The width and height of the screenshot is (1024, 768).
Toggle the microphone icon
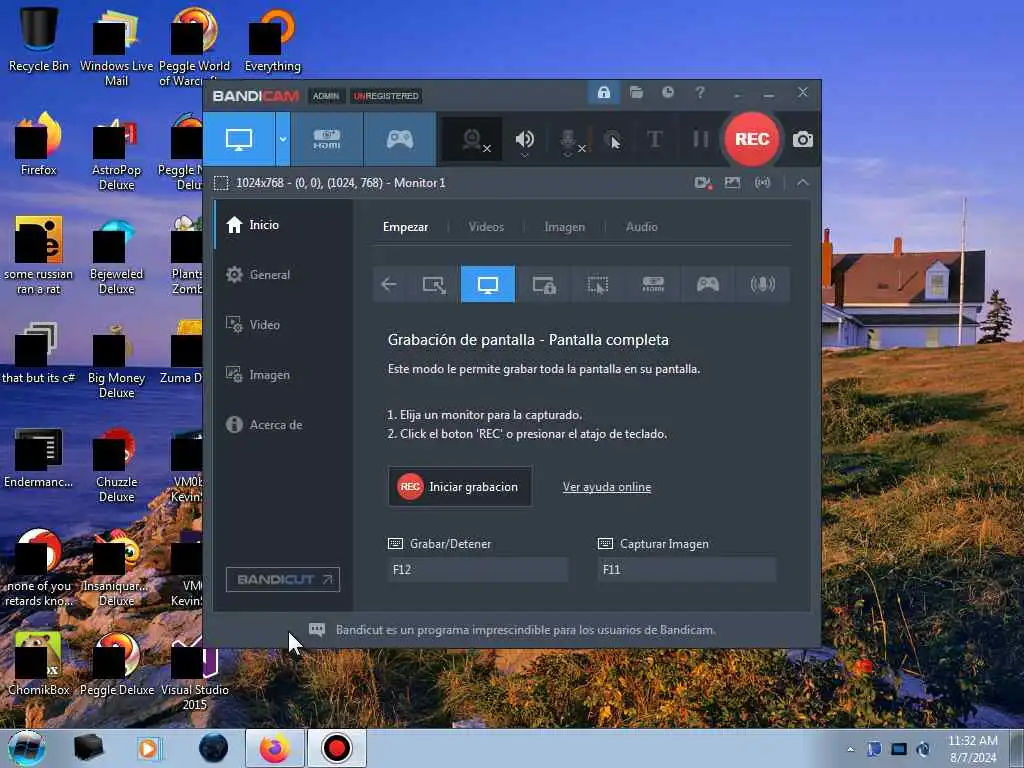click(x=569, y=139)
